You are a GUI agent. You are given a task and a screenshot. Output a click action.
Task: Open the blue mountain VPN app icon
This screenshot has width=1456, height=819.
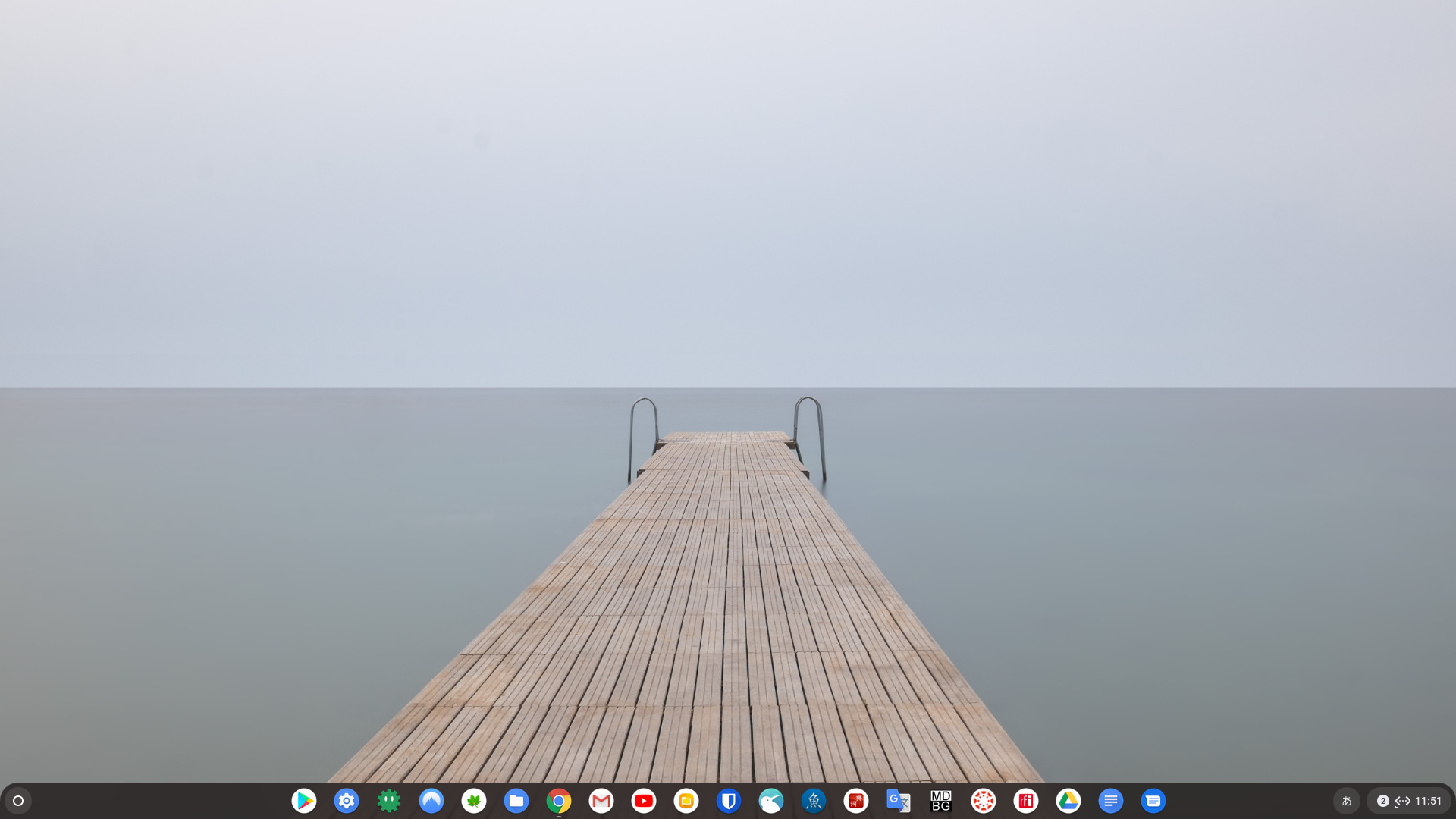click(431, 801)
